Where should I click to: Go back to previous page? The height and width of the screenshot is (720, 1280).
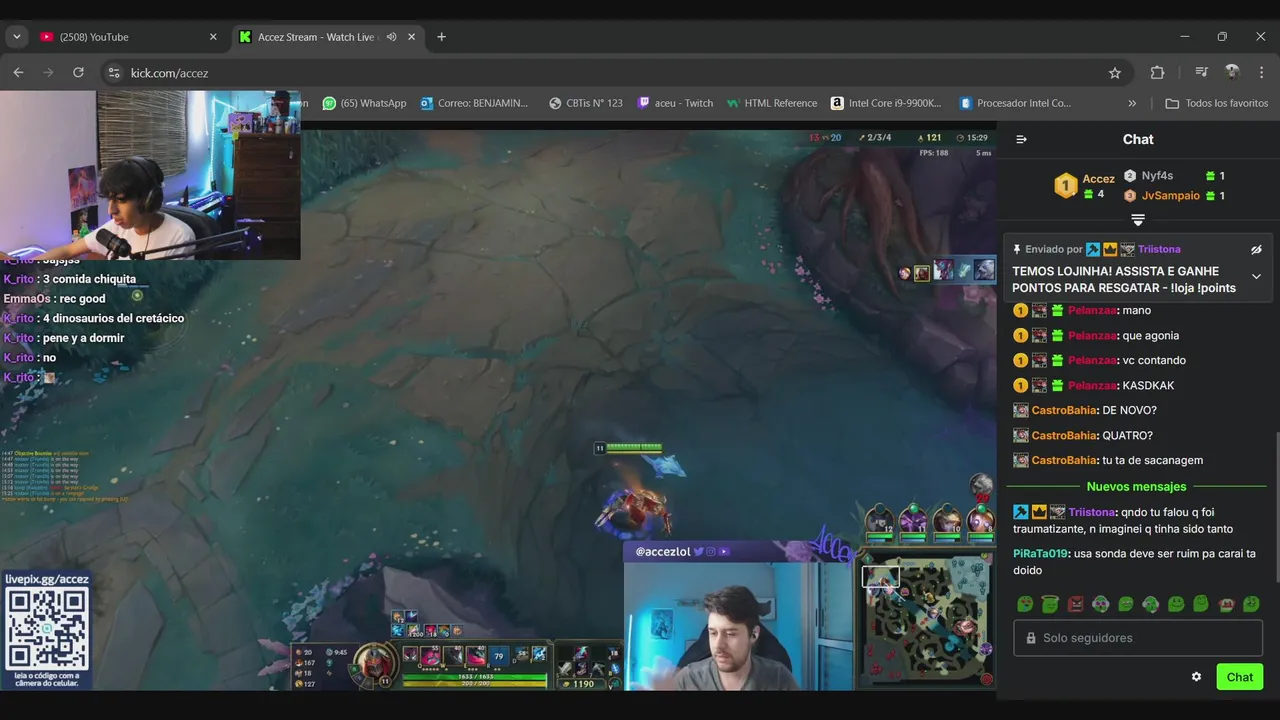[x=18, y=73]
